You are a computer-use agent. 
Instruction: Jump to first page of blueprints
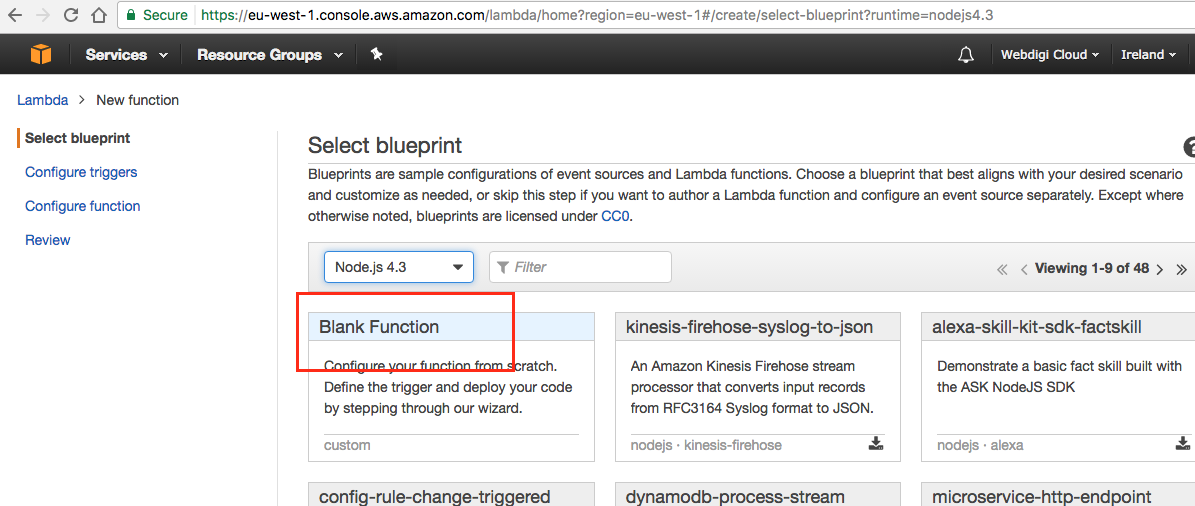click(x=1002, y=269)
